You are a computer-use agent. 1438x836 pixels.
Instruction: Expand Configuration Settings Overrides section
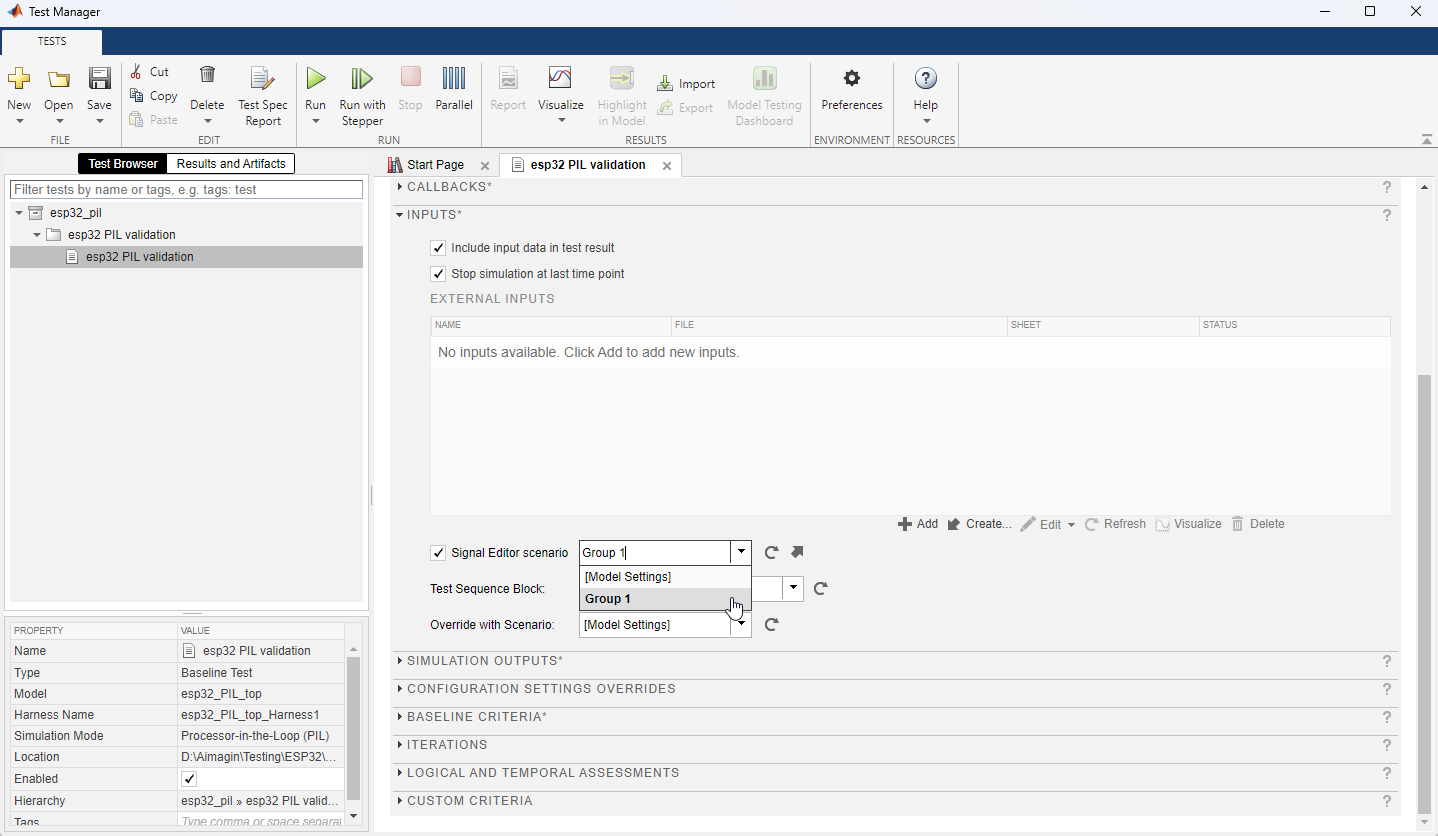click(400, 689)
